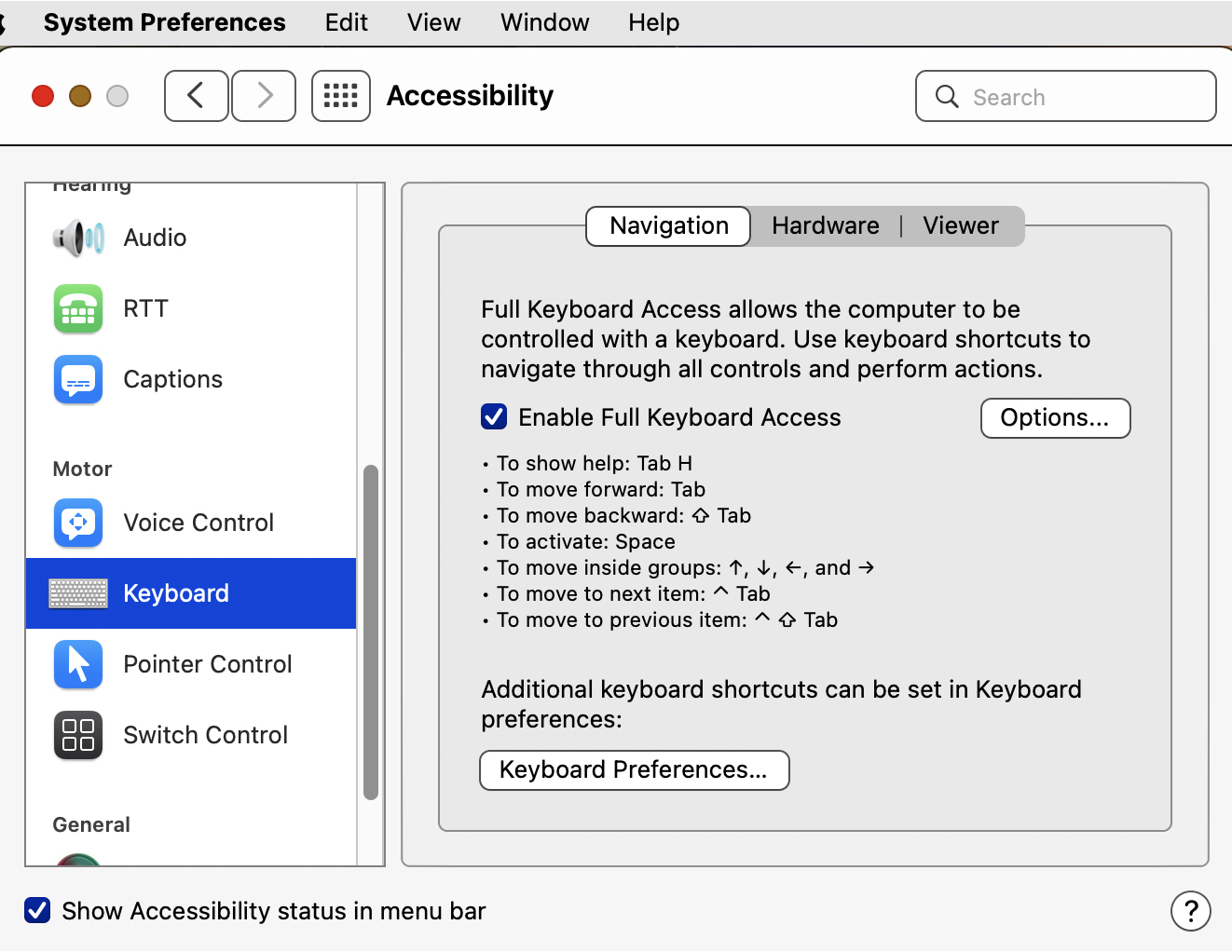The image size is (1232, 952).
Task: Click the Show All preferences grid icon
Action: (340, 96)
